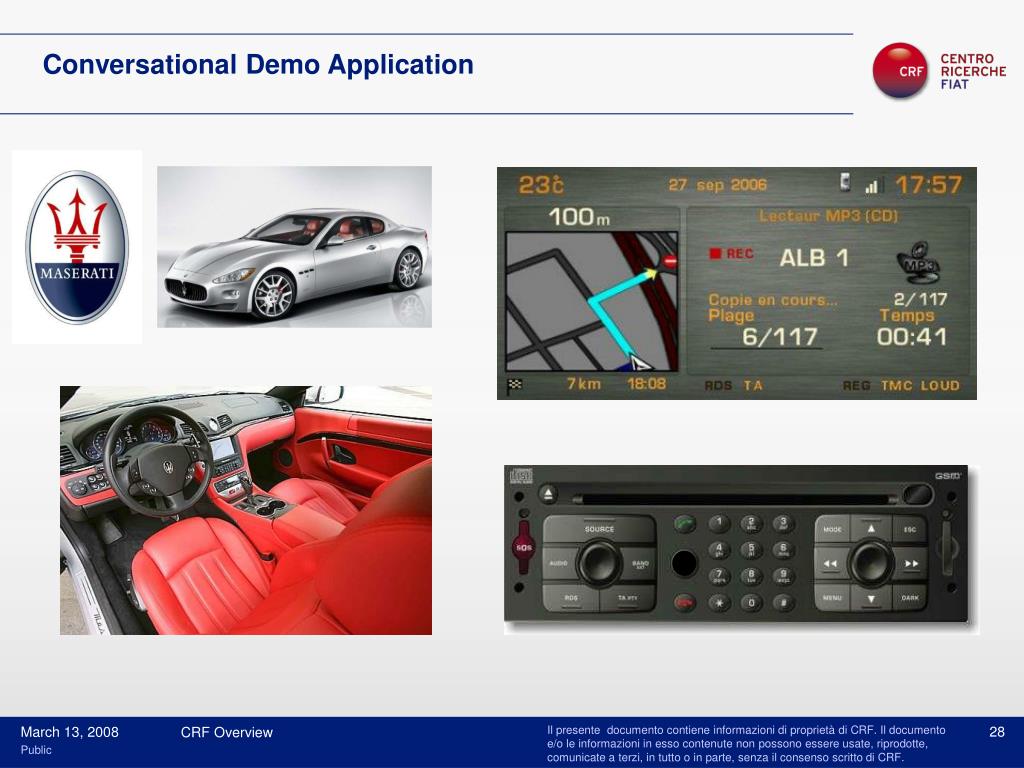Click the left rotary knob

click(x=598, y=563)
